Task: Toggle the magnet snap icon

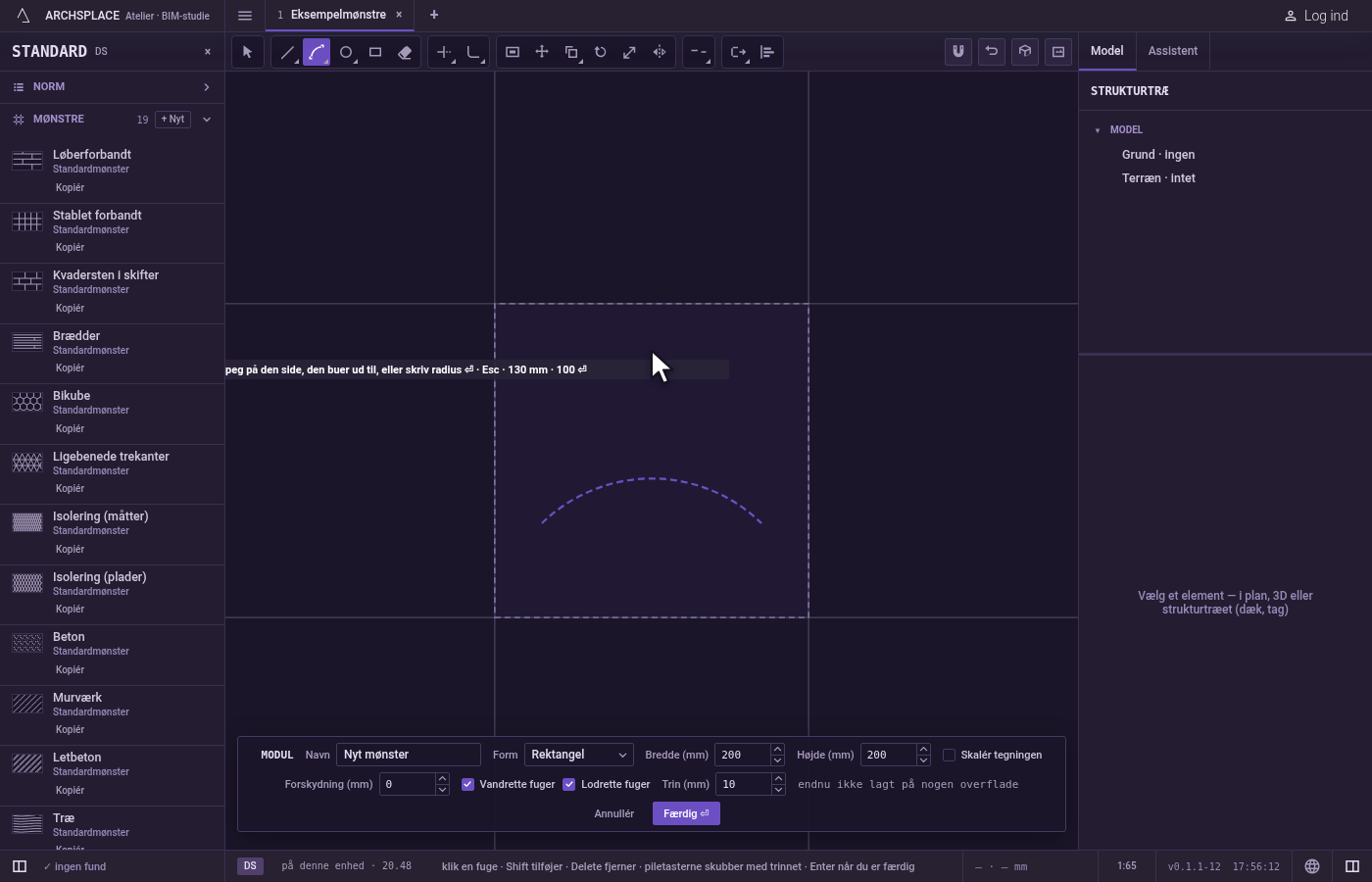Action: point(958,52)
